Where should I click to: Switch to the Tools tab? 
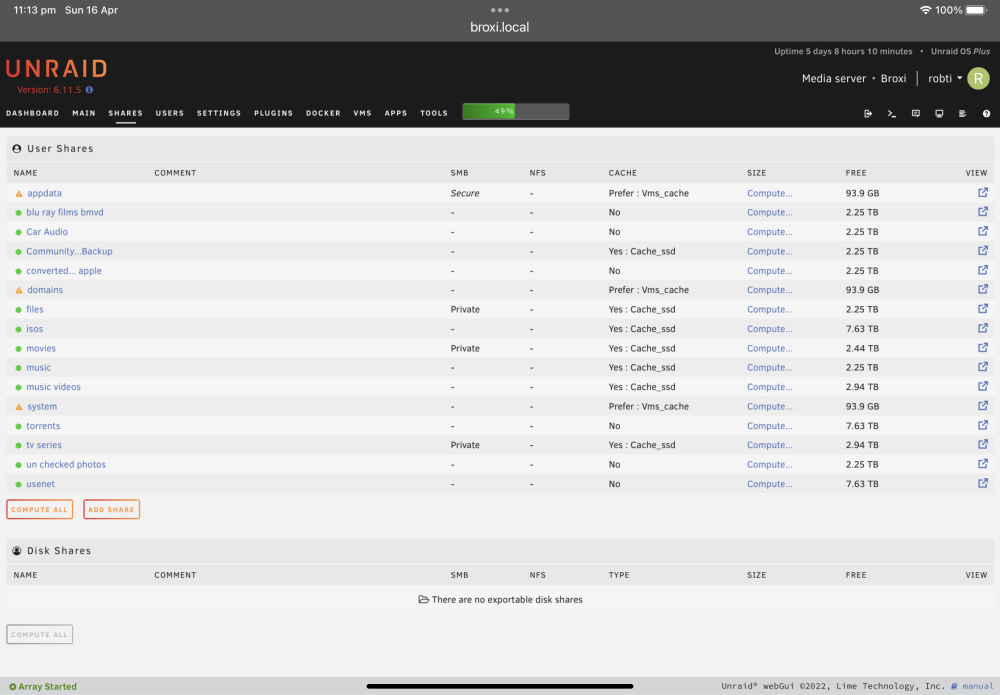pos(434,113)
